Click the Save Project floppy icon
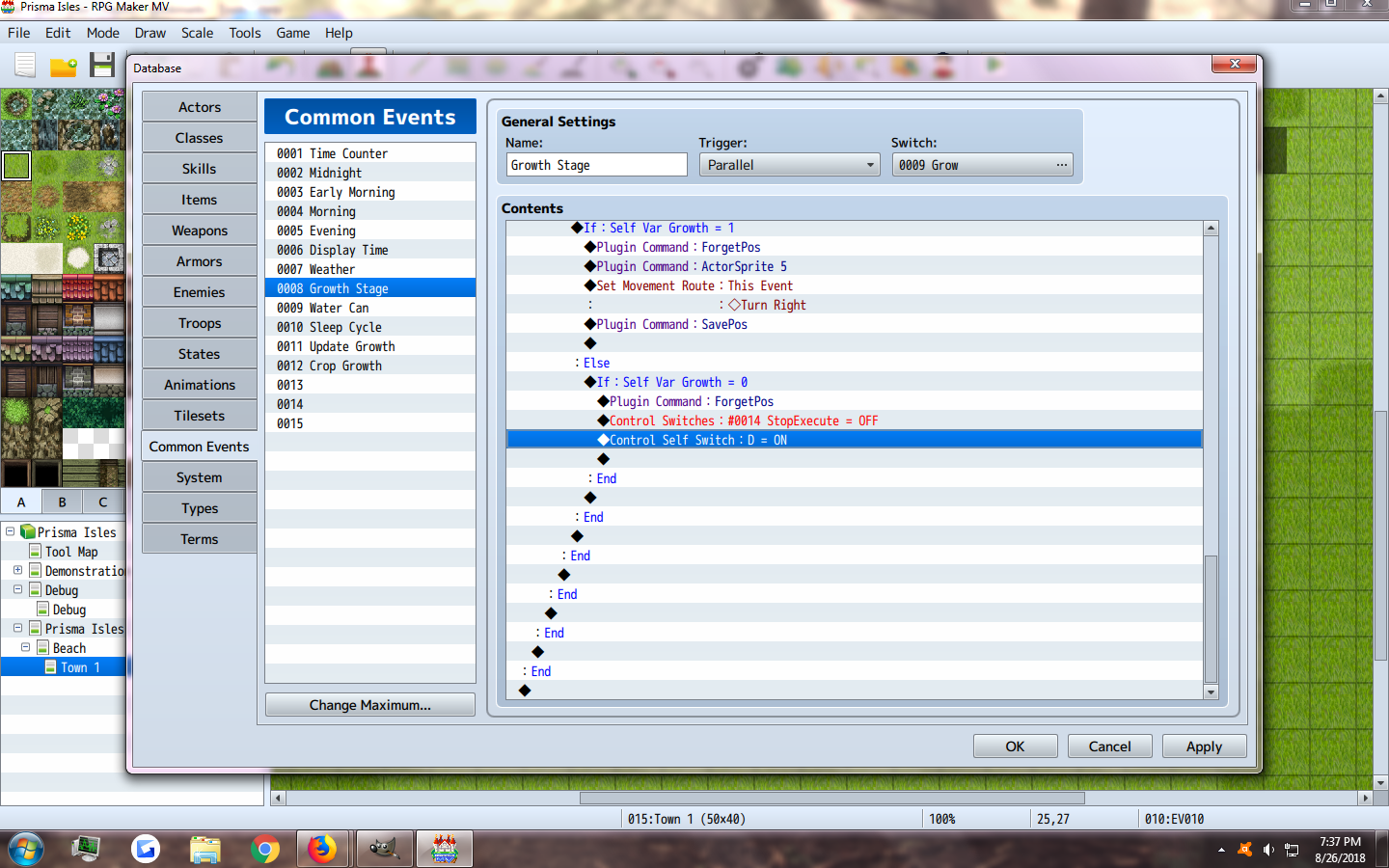Viewport: 1389px width, 868px height. click(x=102, y=66)
